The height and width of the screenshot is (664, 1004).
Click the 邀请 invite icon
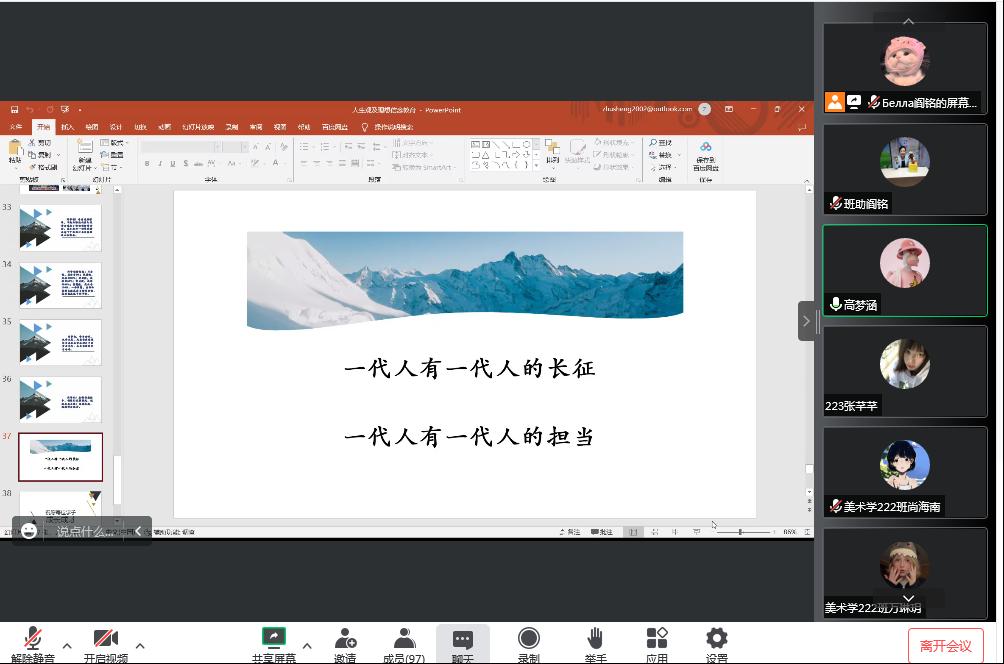pyautogui.click(x=345, y=639)
